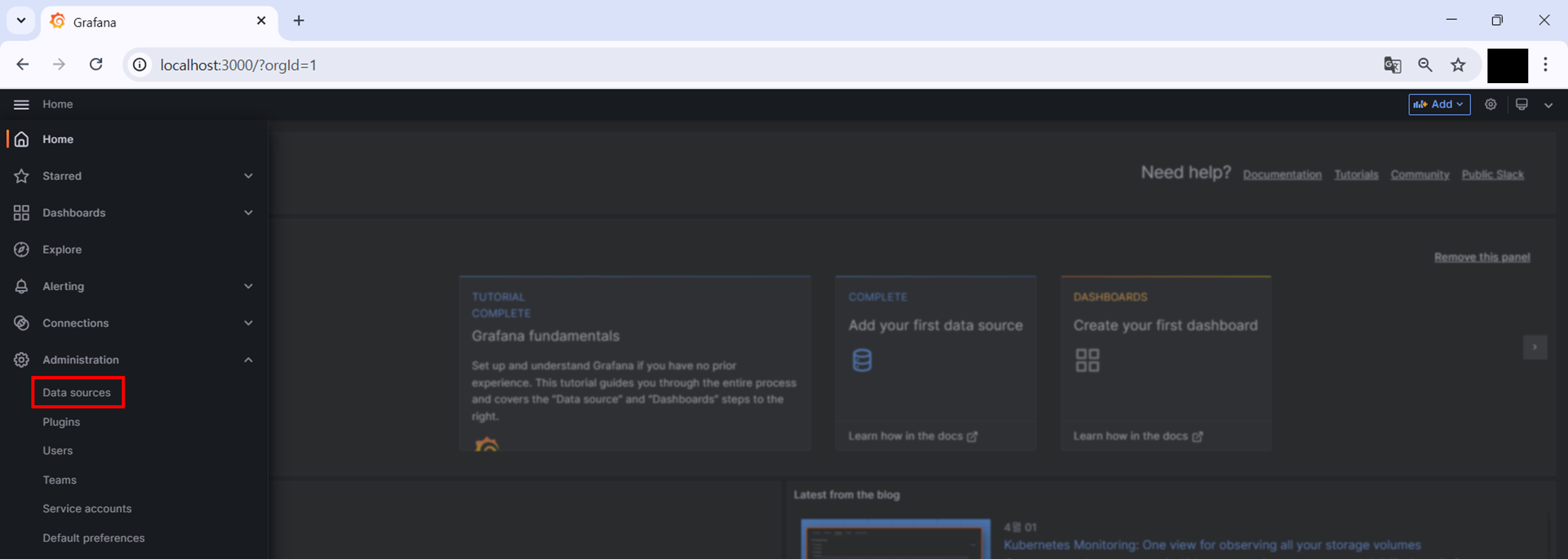Toggle the hamburger navigation menu
The image size is (1568, 559).
pyautogui.click(x=21, y=105)
